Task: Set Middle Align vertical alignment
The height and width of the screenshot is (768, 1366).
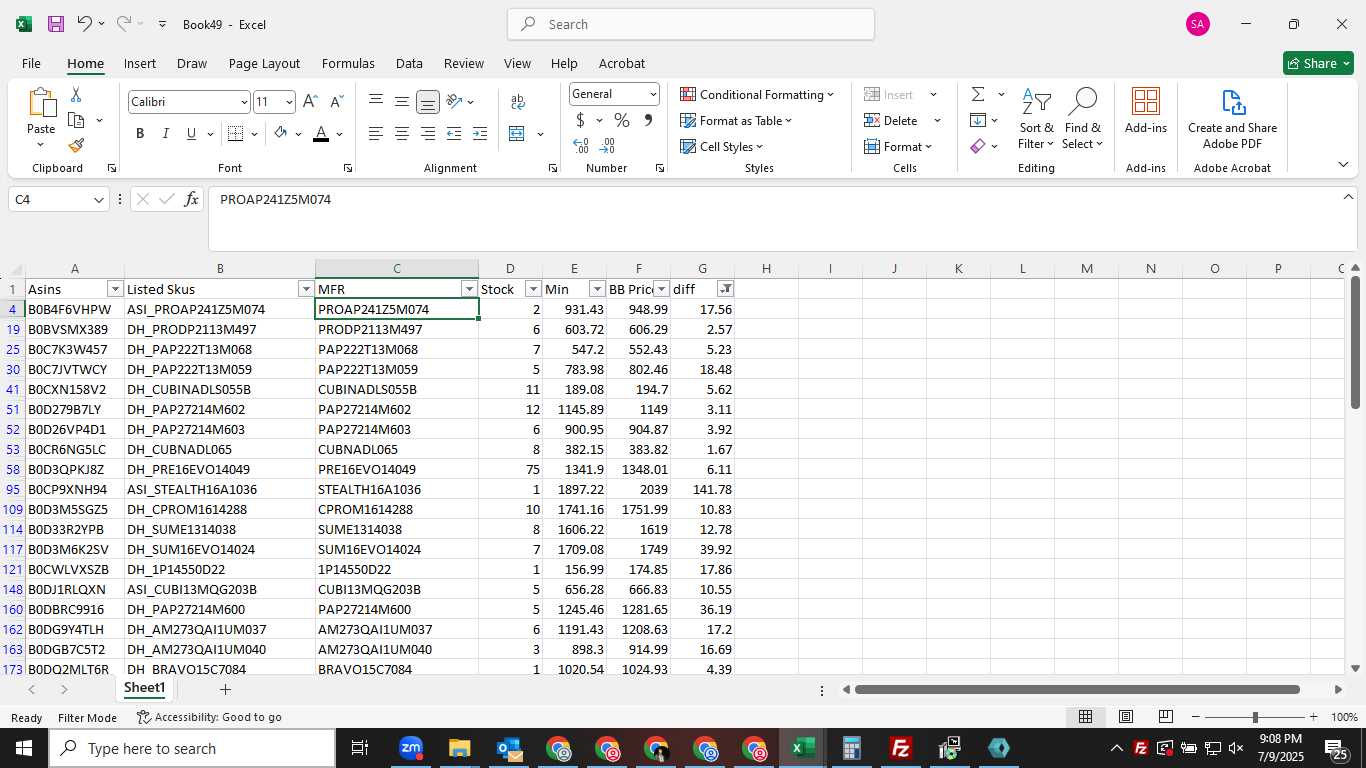Action: click(x=402, y=102)
